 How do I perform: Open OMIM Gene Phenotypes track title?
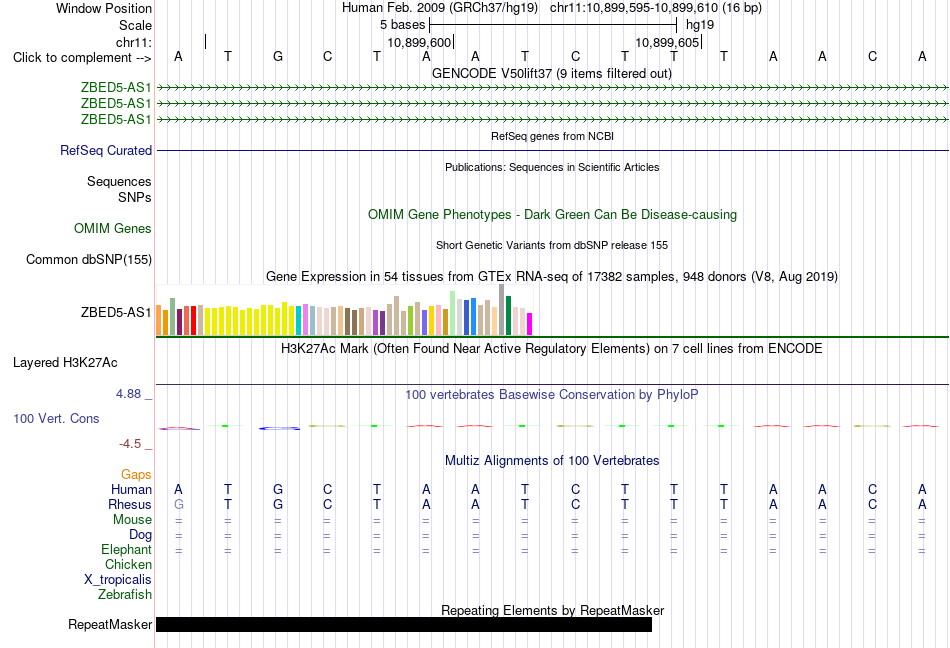click(552, 214)
